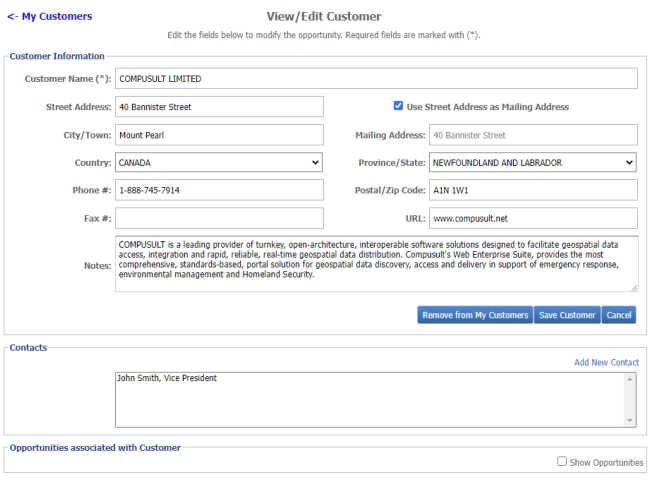The image size is (658, 484).
Task: Click the disabled Mailing Address field
Action: point(533,135)
